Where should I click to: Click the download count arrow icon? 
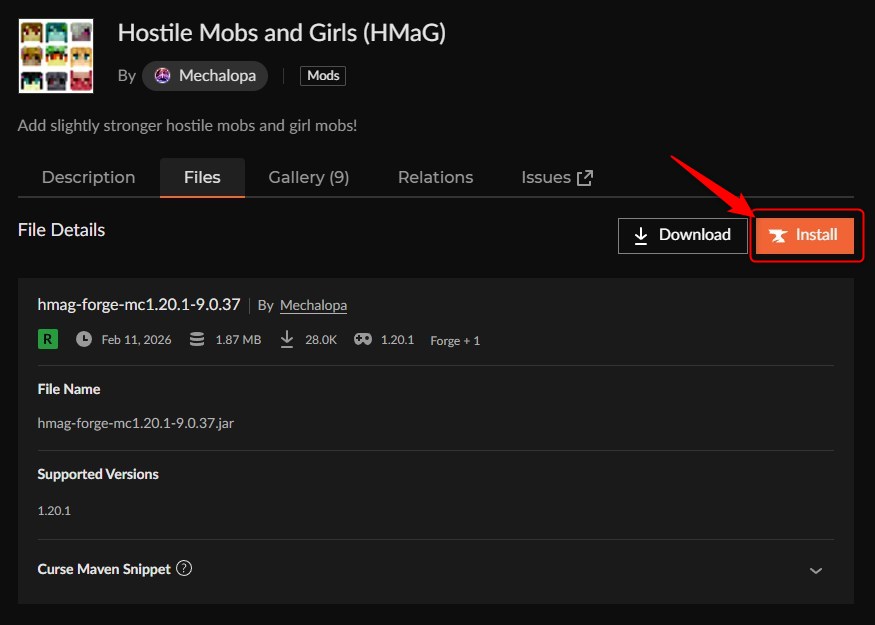[x=285, y=339]
